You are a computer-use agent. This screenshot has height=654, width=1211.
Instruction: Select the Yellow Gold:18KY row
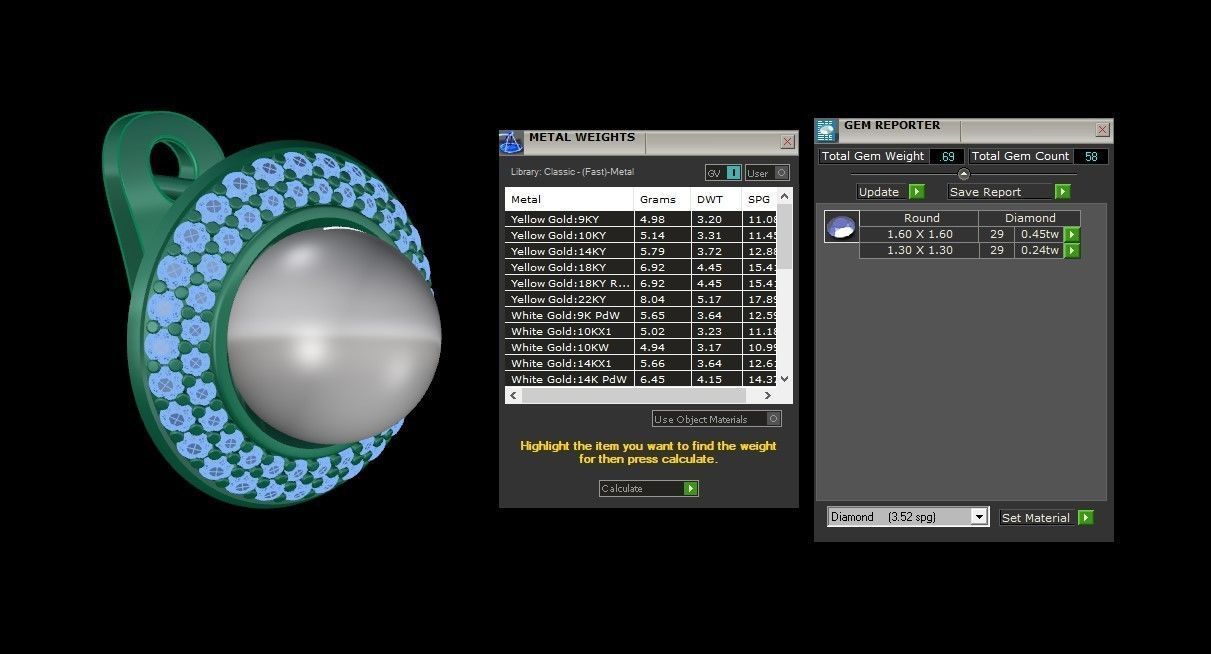[641, 267]
